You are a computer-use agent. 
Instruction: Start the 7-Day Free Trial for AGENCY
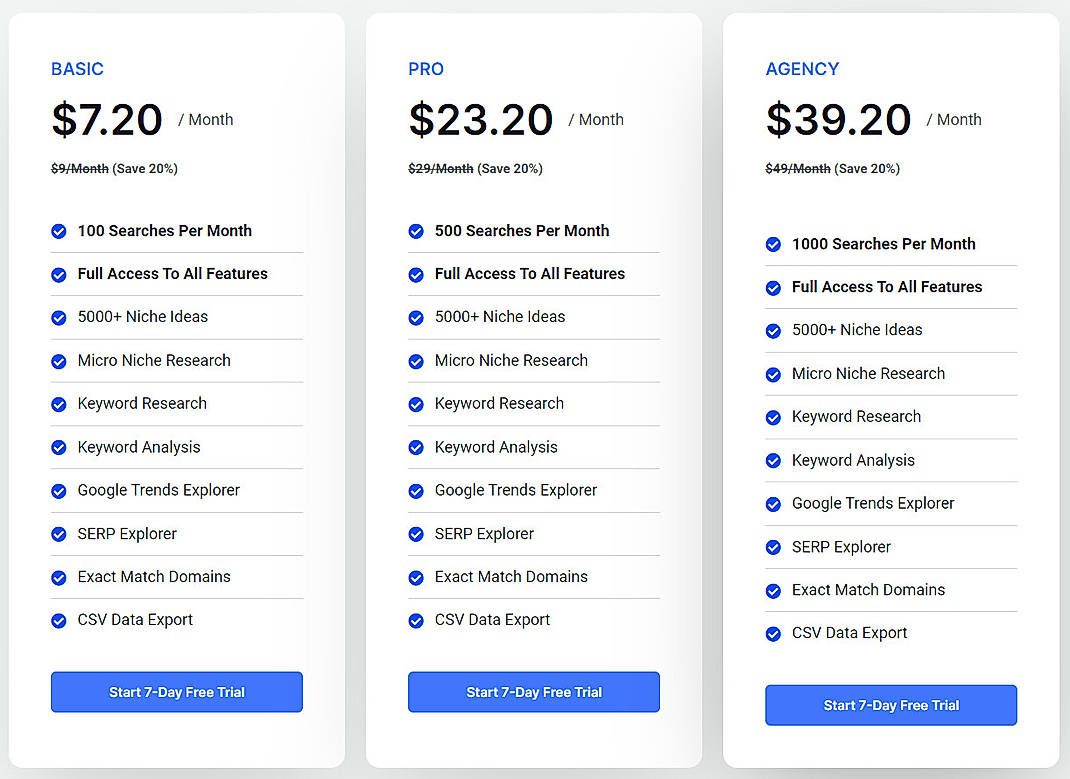click(x=890, y=705)
